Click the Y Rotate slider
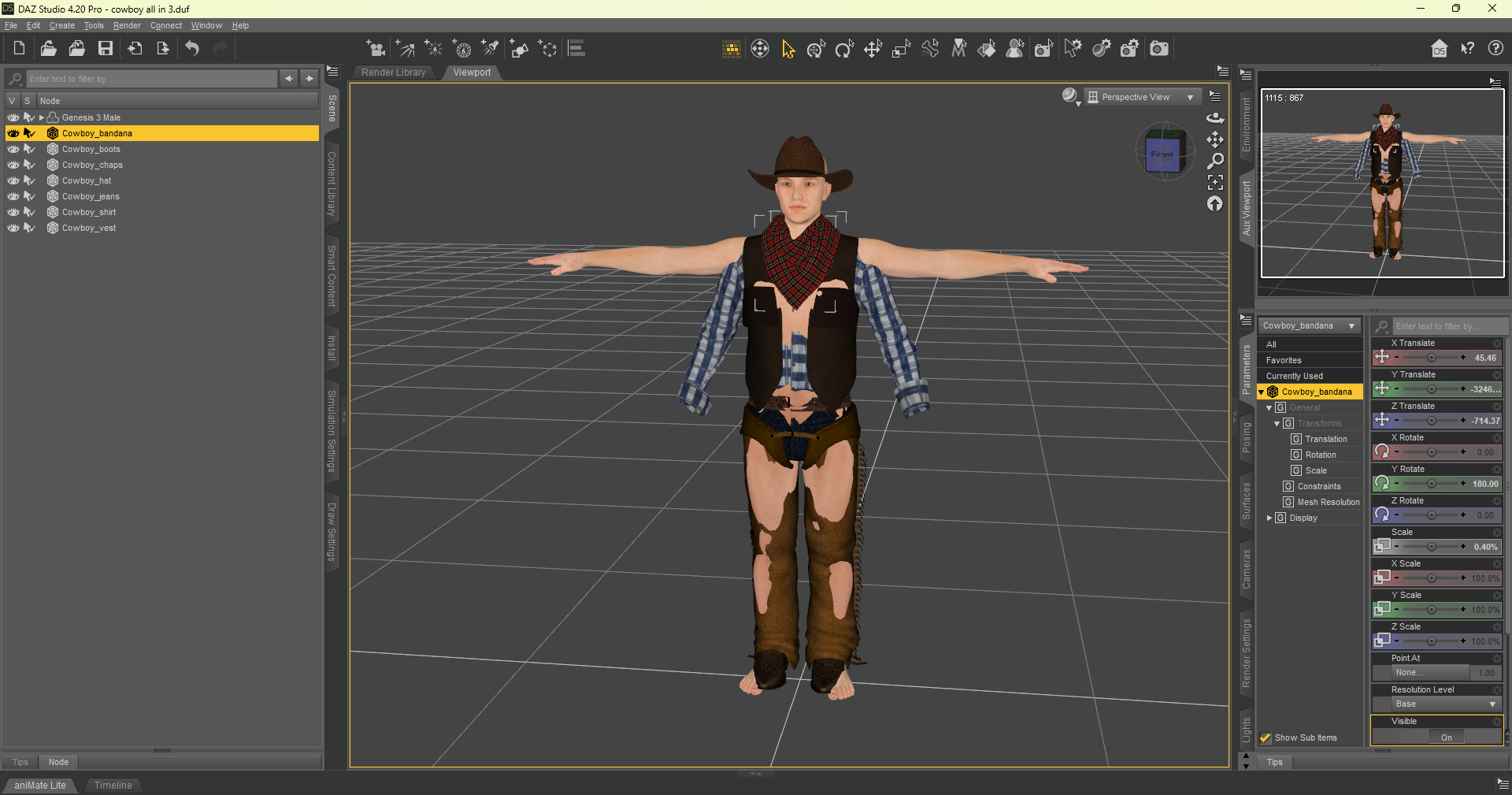1512x795 pixels. (x=1431, y=484)
